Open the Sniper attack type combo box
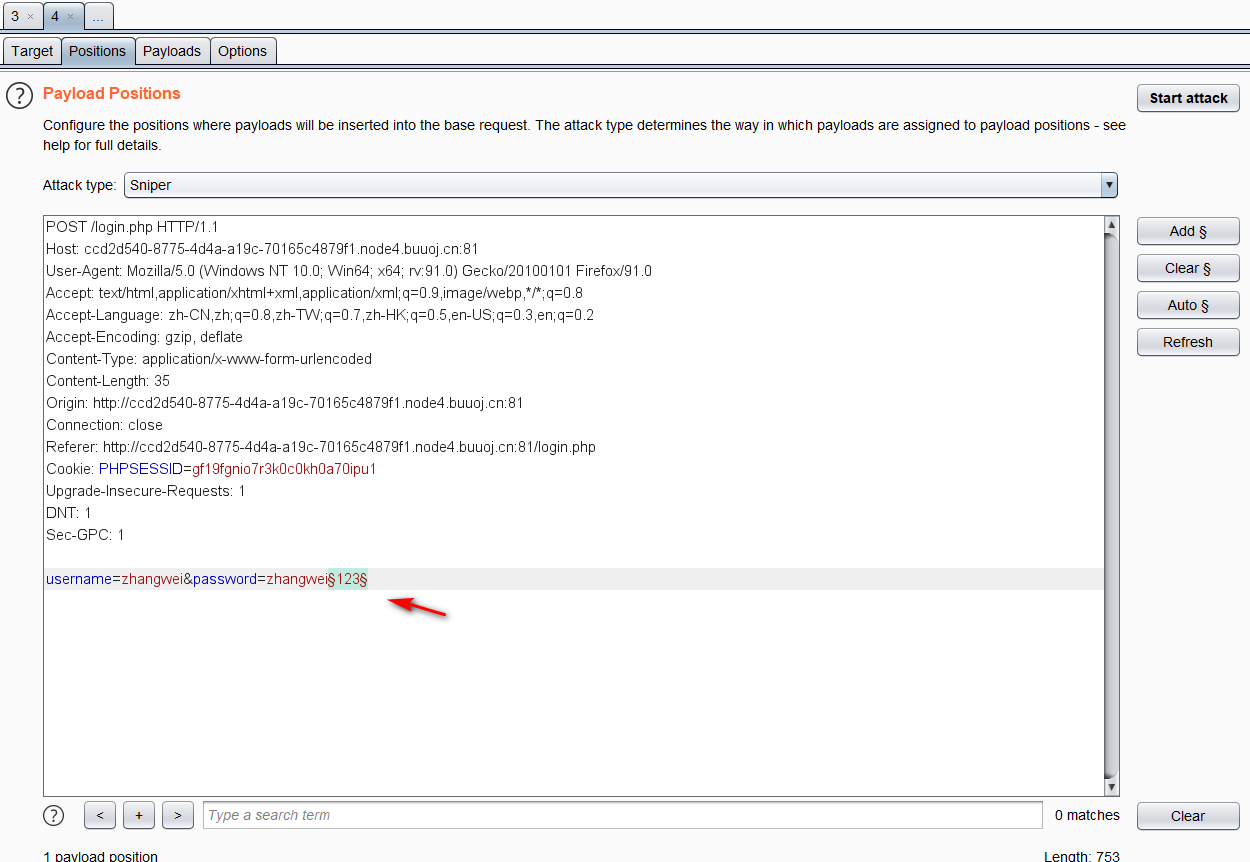Image resolution: width=1250 pixels, height=862 pixels. coord(610,185)
